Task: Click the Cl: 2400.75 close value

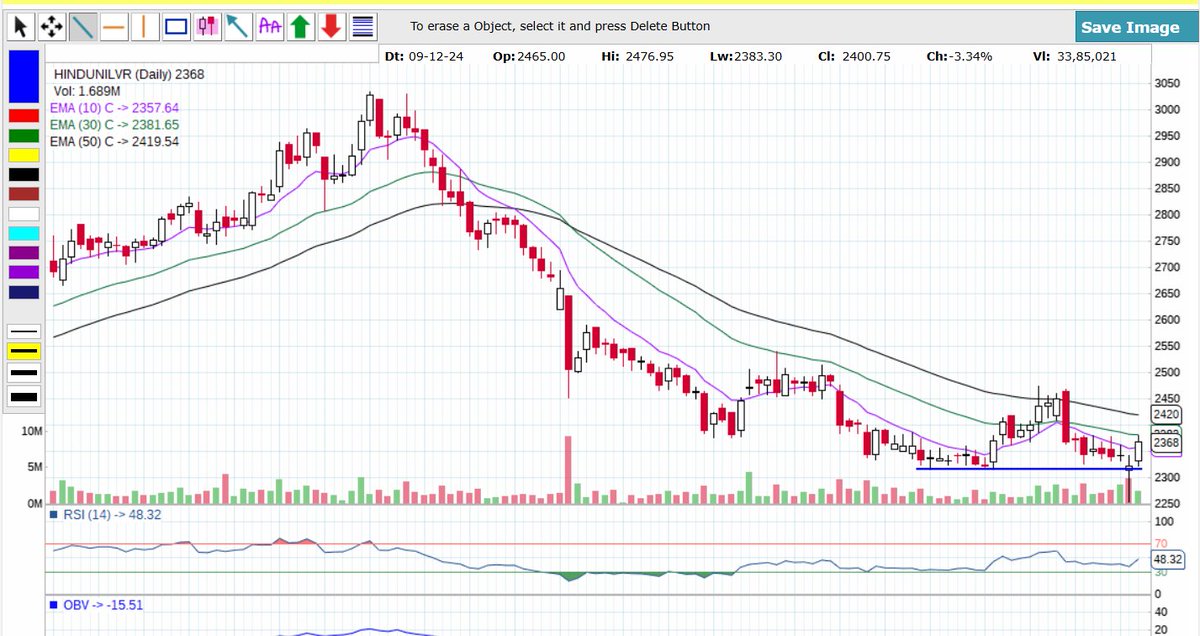Action: 854,57
